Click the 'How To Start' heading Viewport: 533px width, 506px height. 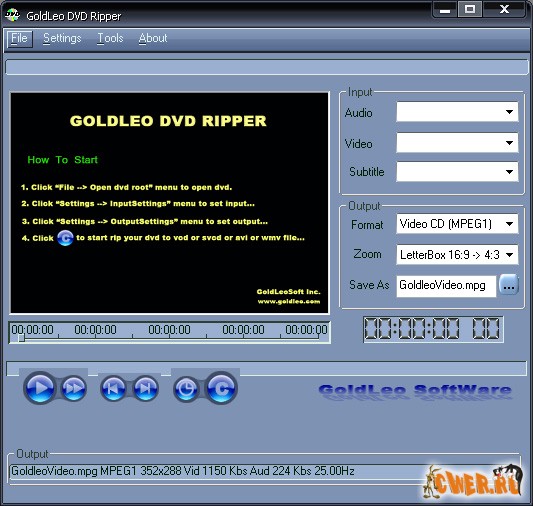(63, 160)
